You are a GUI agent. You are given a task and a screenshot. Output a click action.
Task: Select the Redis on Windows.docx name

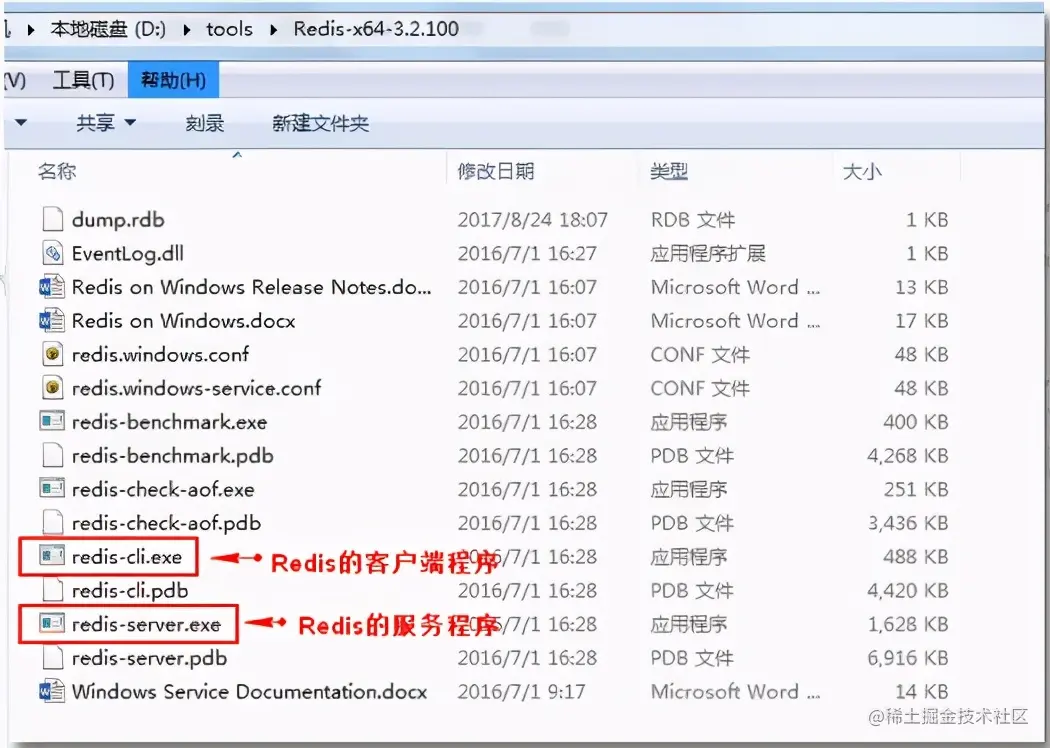coord(183,321)
